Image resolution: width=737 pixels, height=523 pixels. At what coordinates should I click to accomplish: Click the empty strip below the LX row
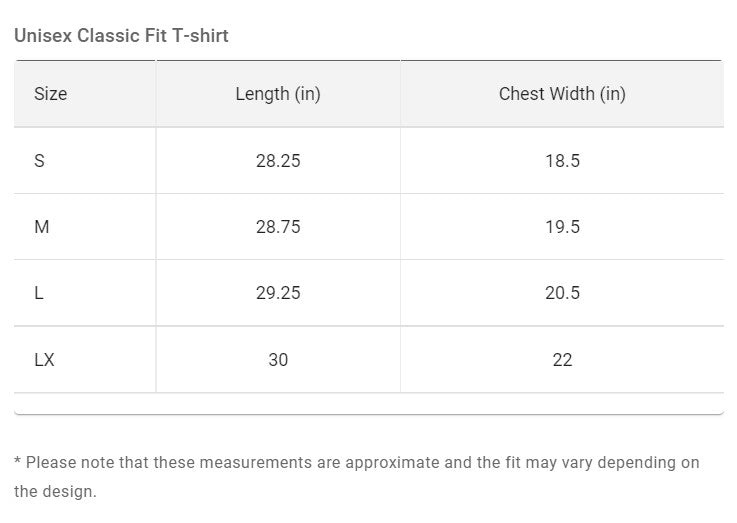click(368, 403)
